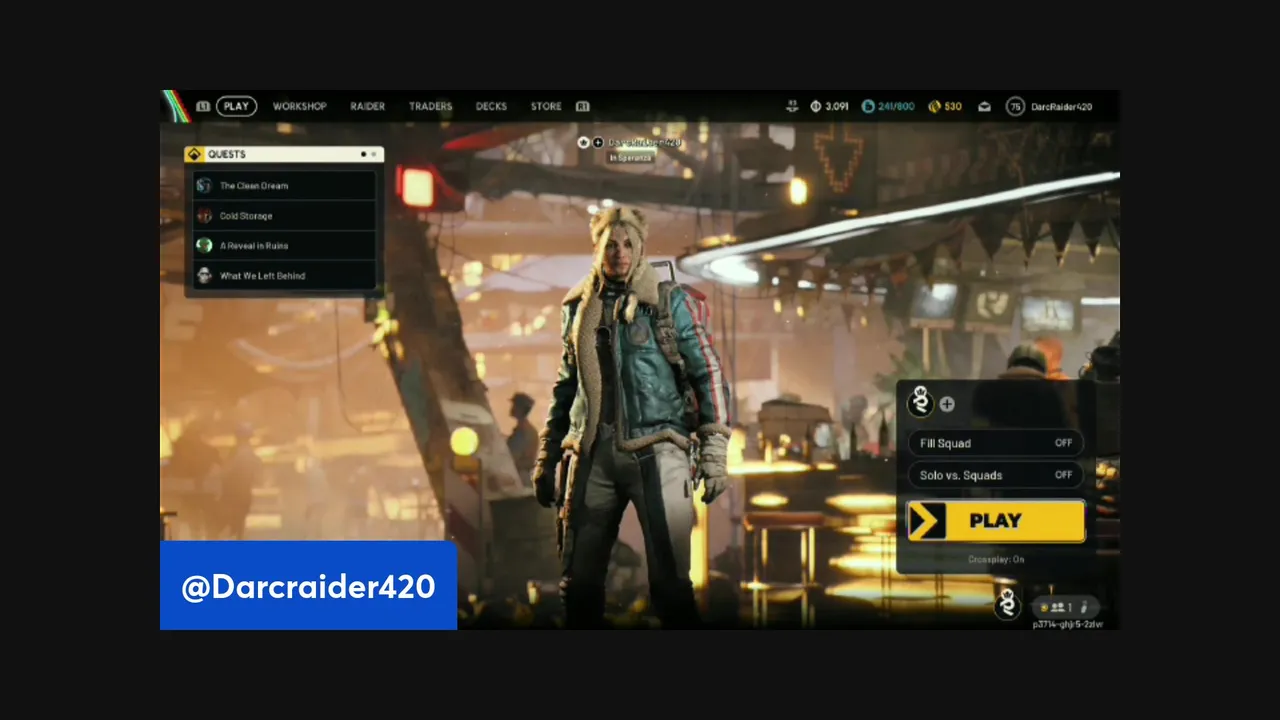
Task: Go to the TRADERS tab
Action: (430, 106)
